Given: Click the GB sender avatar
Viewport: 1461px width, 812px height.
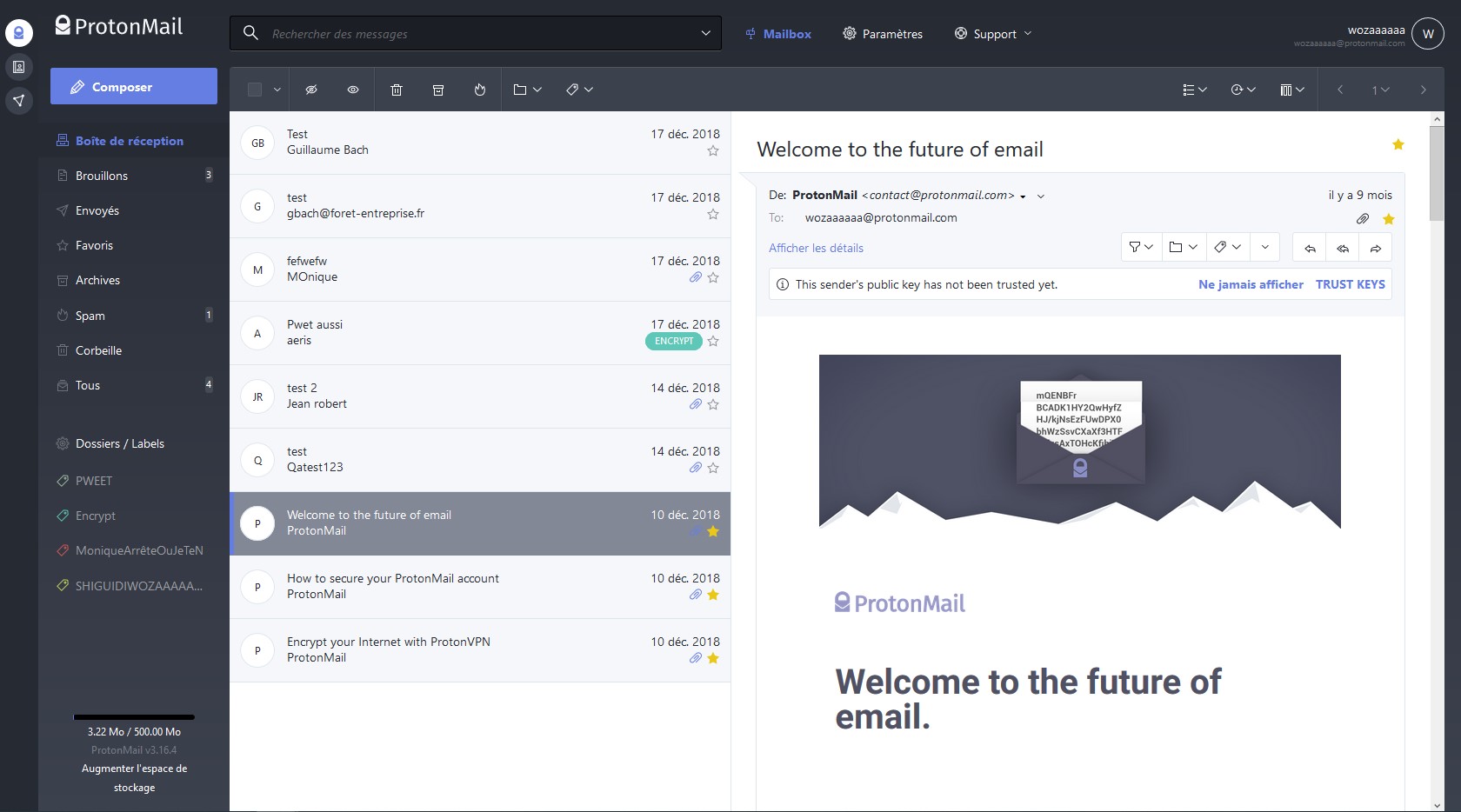Looking at the screenshot, I should pyautogui.click(x=257, y=143).
